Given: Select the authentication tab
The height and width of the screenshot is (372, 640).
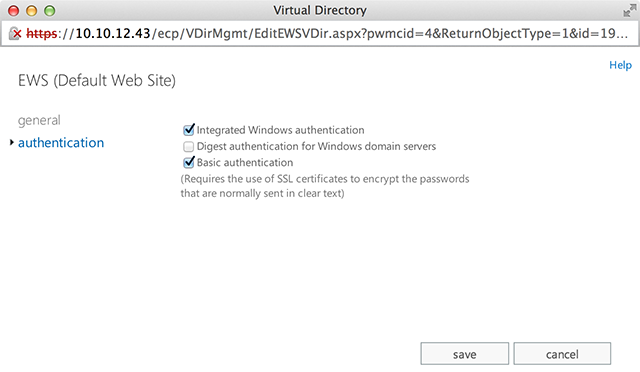Looking at the screenshot, I should 61,143.
